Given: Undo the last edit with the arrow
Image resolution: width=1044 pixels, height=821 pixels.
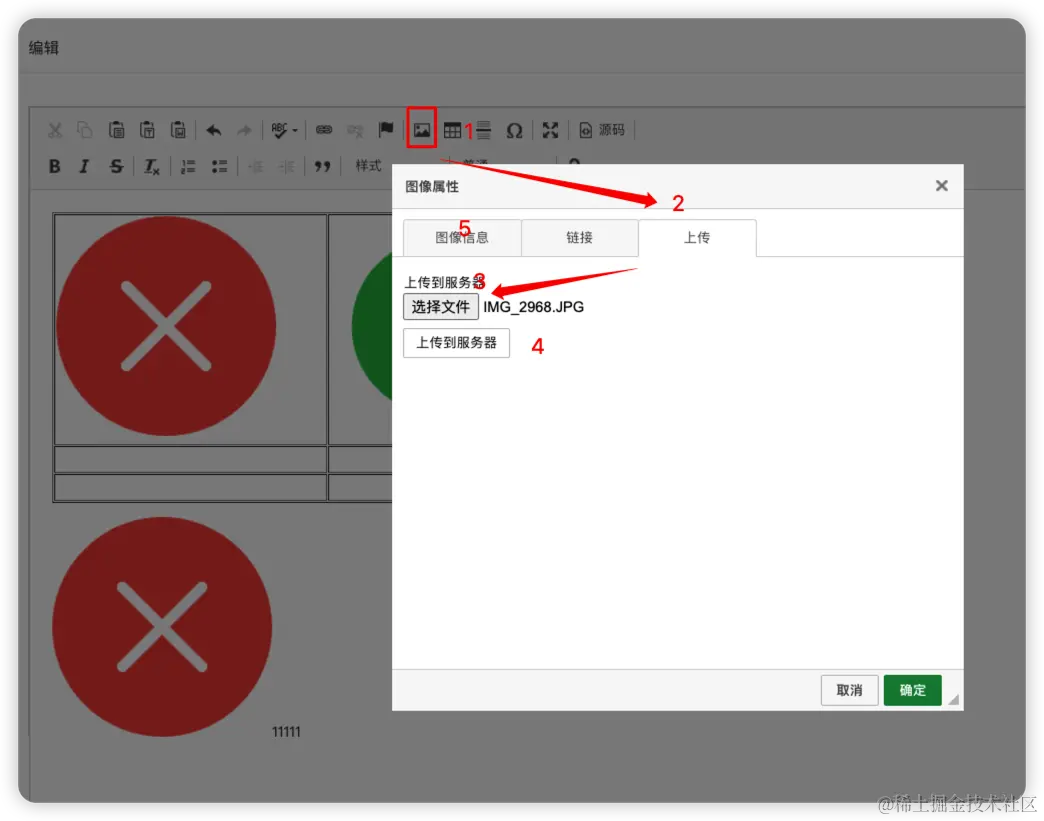Looking at the screenshot, I should click(213, 130).
